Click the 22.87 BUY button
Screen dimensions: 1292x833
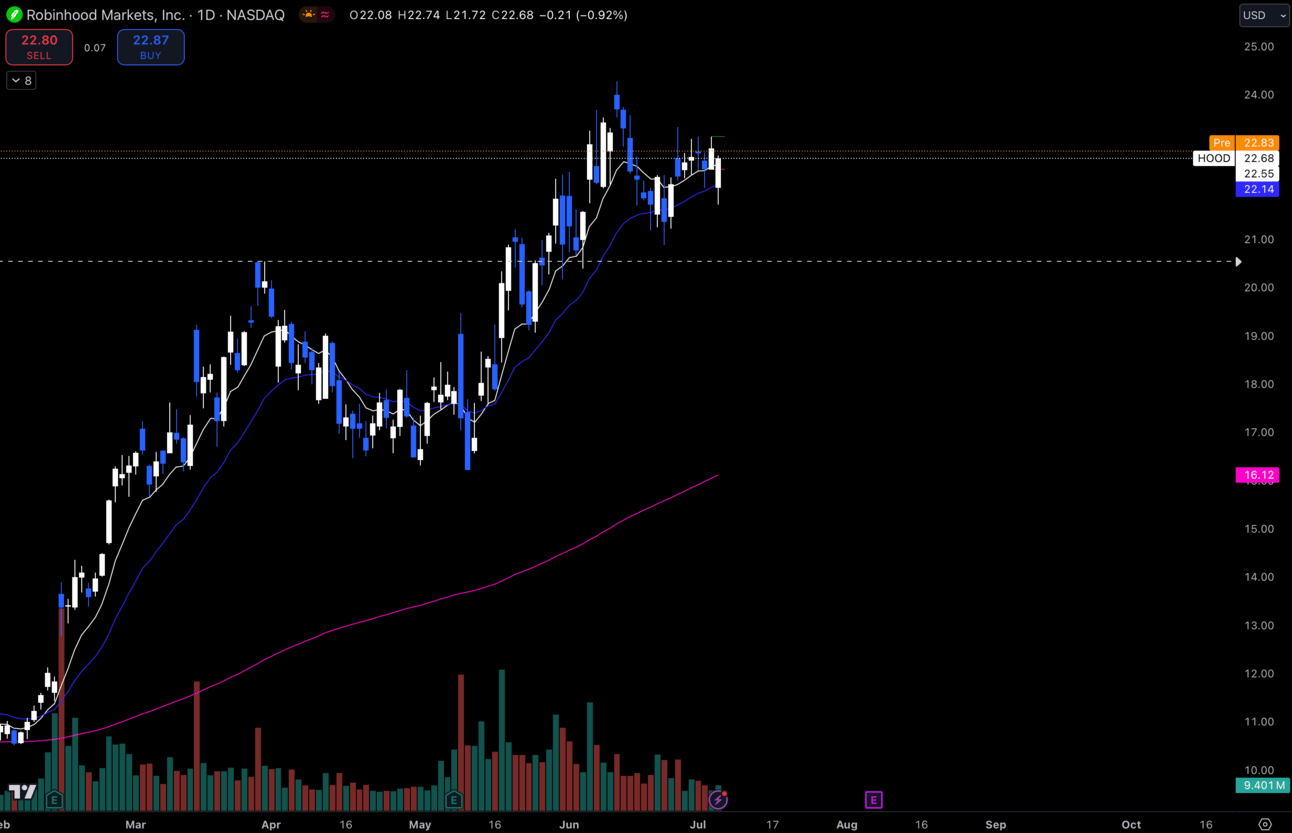151,47
